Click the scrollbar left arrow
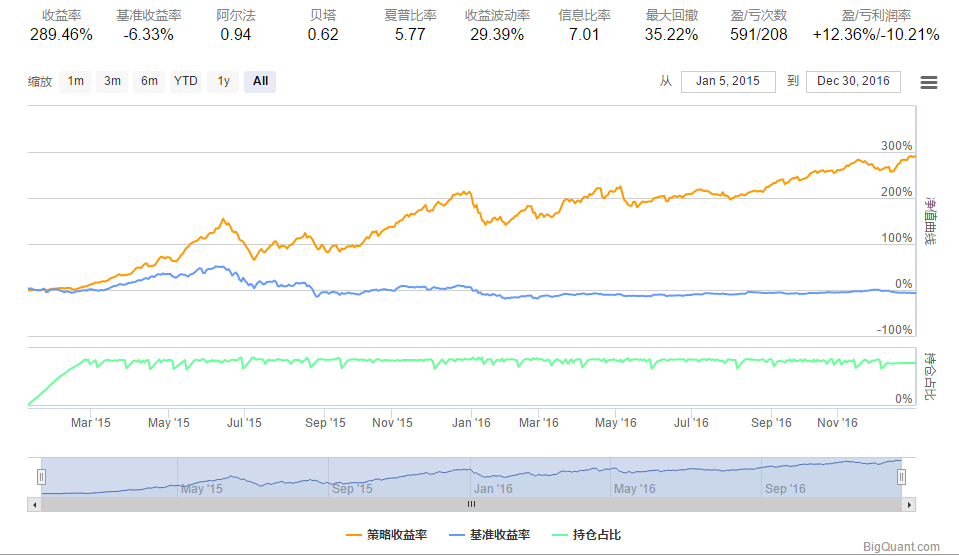The height and width of the screenshot is (556, 959). point(34,504)
